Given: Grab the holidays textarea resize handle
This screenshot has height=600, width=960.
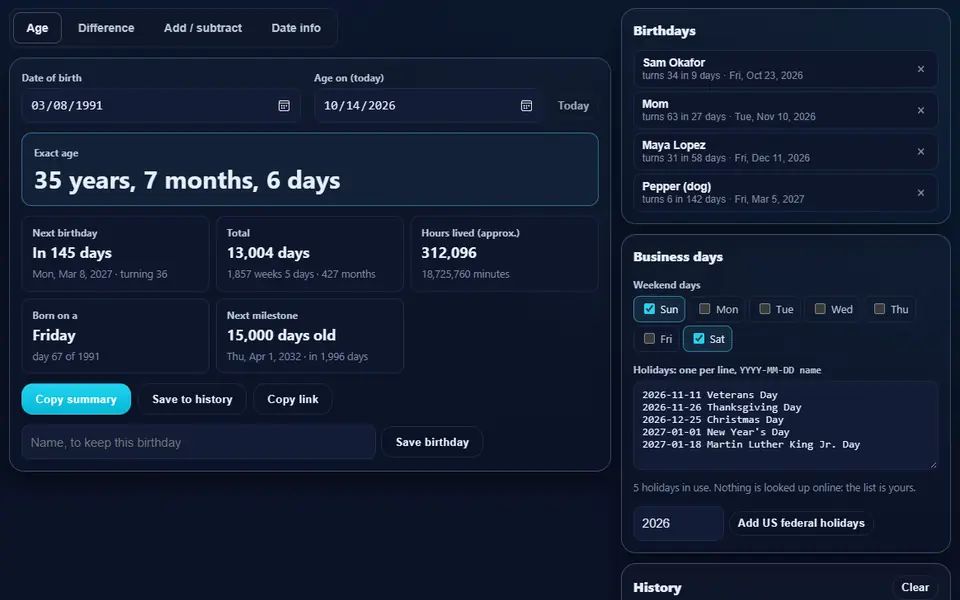Looking at the screenshot, I should pyautogui.click(x=933, y=465).
